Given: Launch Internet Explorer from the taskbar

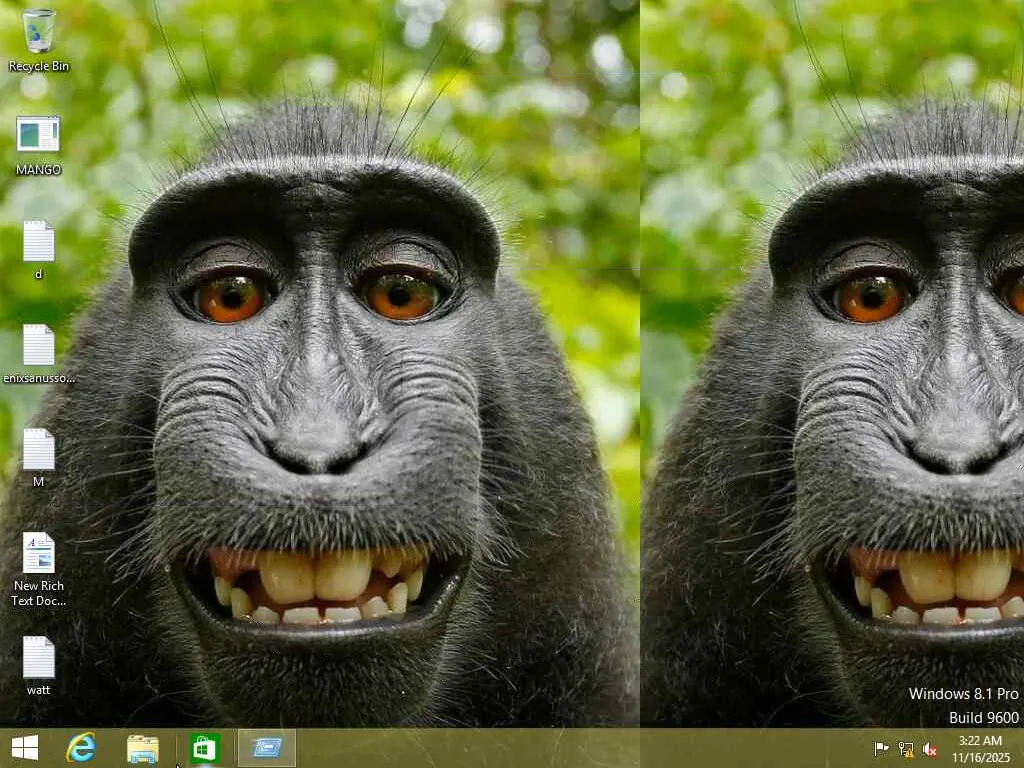Looking at the screenshot, I should pos(81,748).
